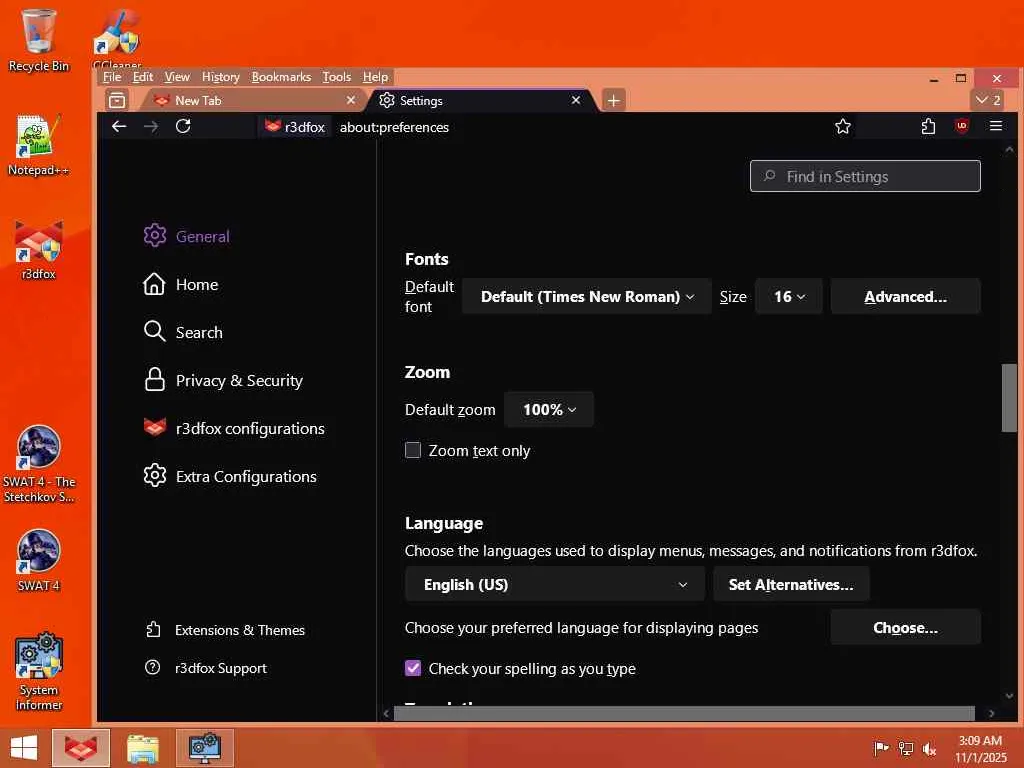
Task: Open the Default font dropdown
Action: (x=586, y=296)
